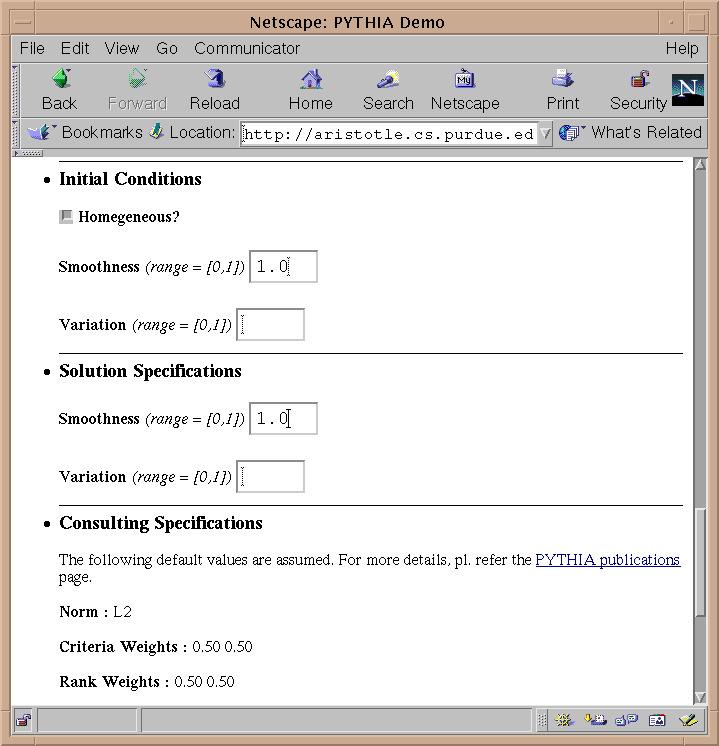Image resolution: width=719 pixels, height=746 pixels.
Task: Click the scrollbar up arrow
Action: pos(700,165)
